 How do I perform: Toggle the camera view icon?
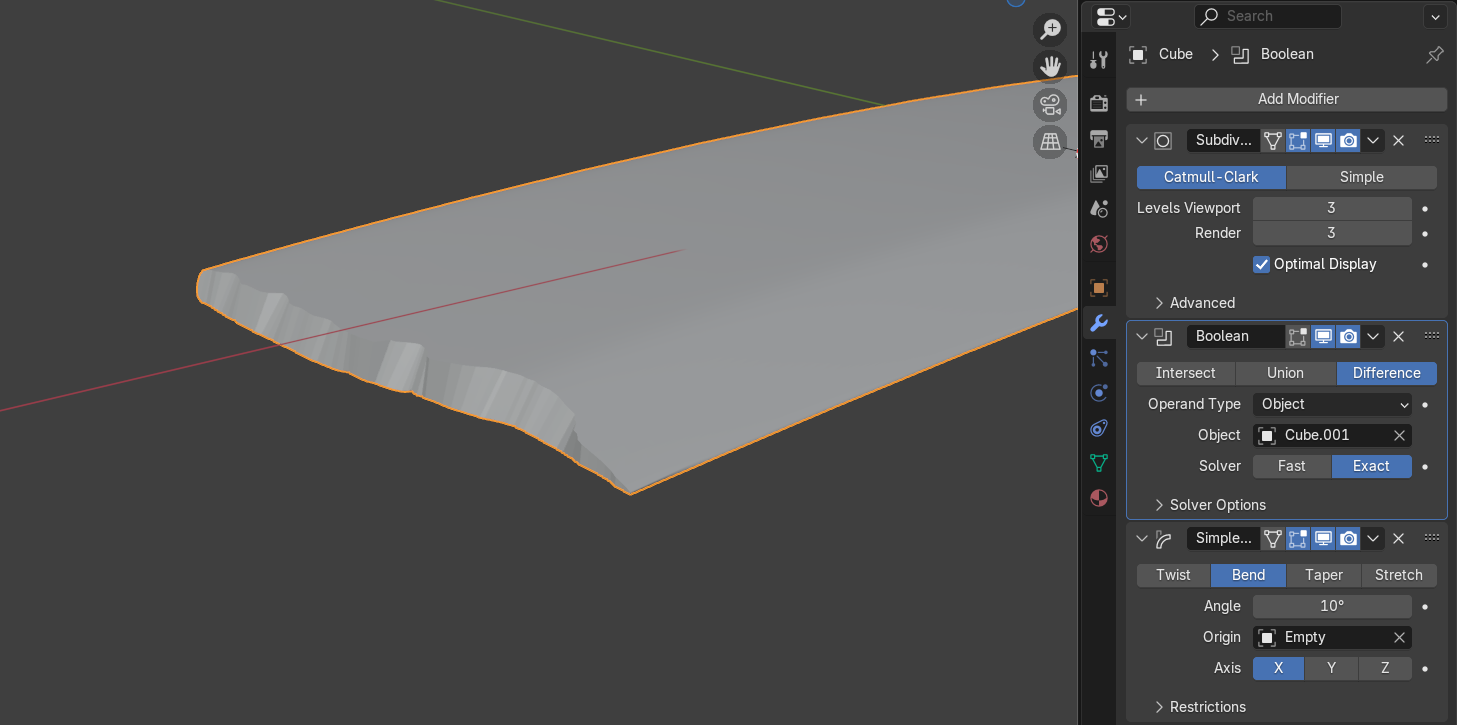(1049, 104)
